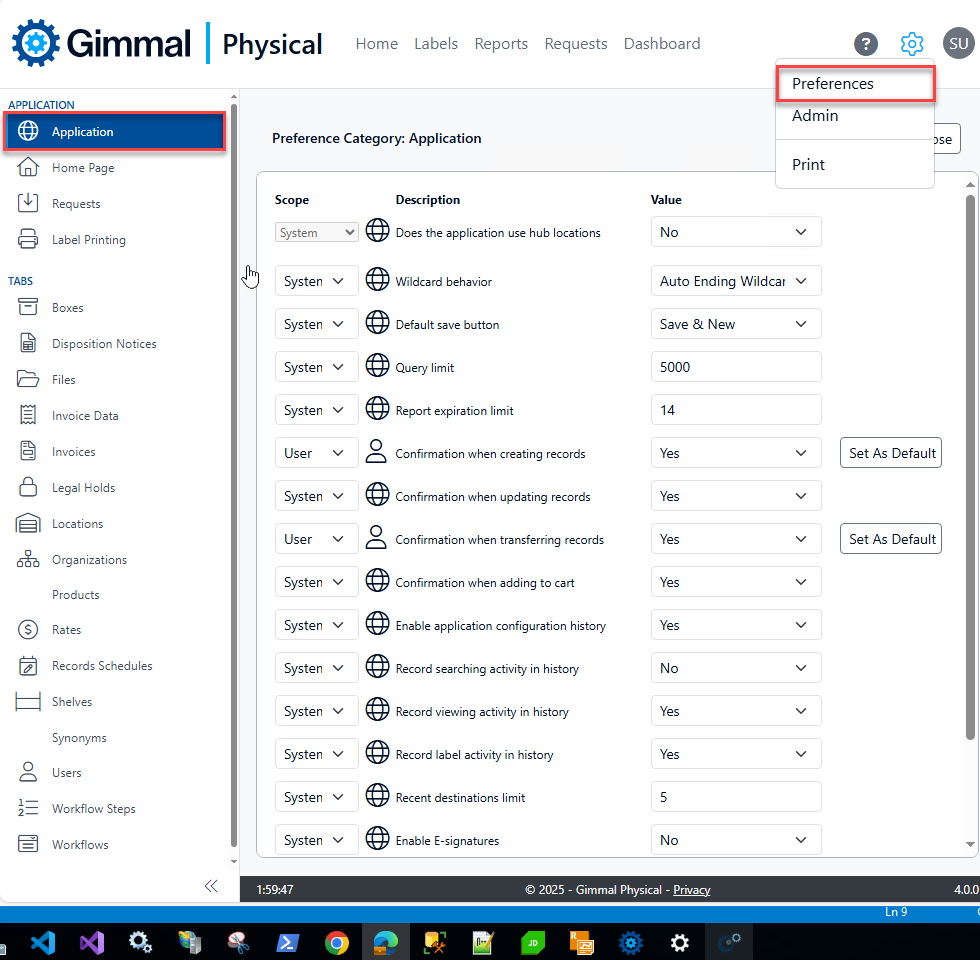Open the settings gear icon
The height and width of the screenshot is (960, 980).
point(911,44)
